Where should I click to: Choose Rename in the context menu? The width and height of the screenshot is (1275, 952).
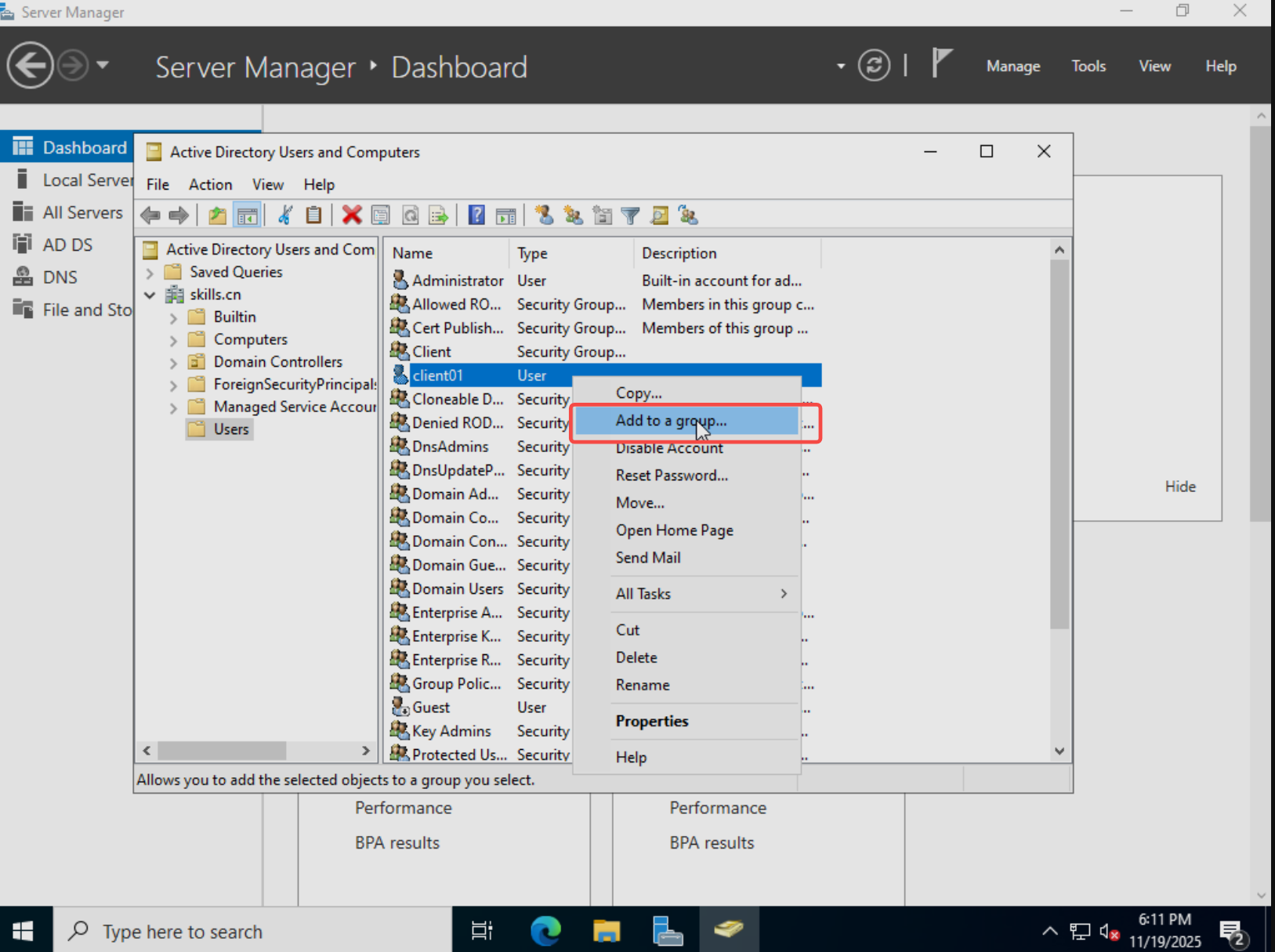(x=686, y=685)
